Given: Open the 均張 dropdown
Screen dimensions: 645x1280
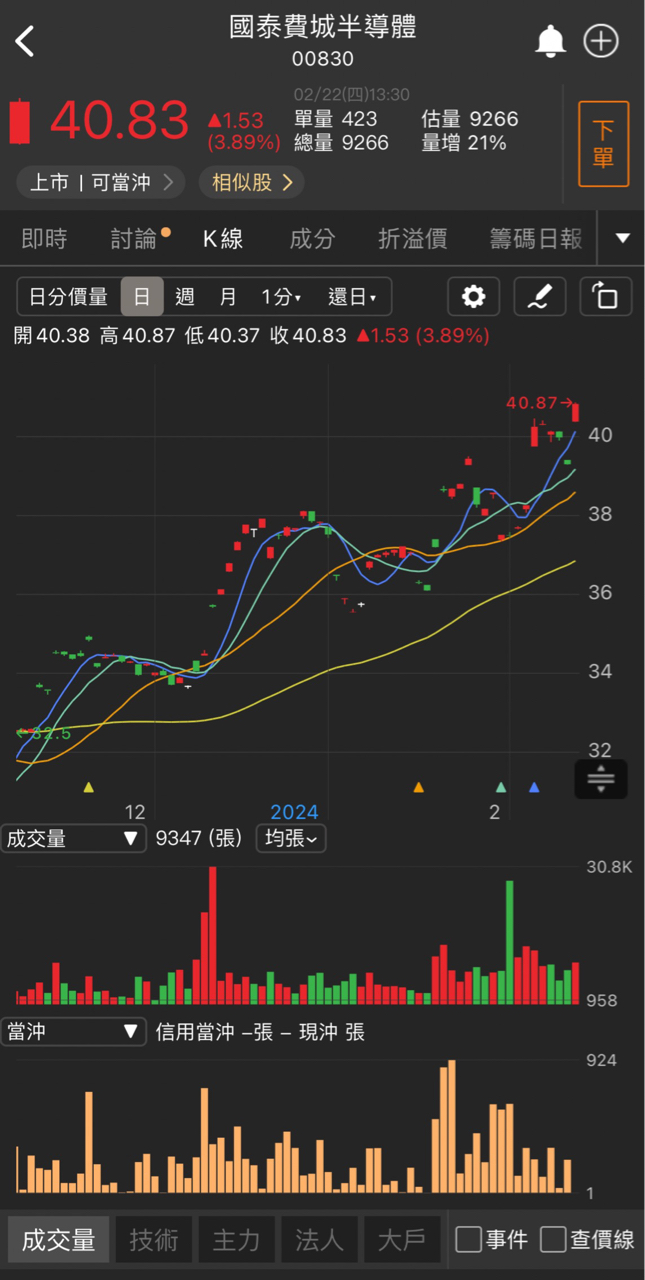Looking at the screenshot, I should click(291, 838).
